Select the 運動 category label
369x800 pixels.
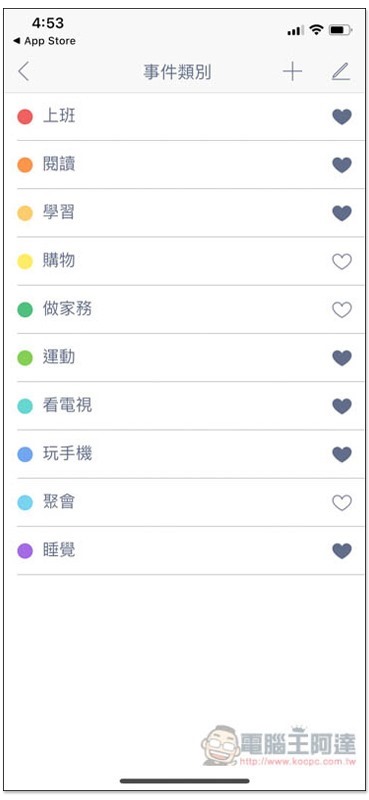click(59, 357)
